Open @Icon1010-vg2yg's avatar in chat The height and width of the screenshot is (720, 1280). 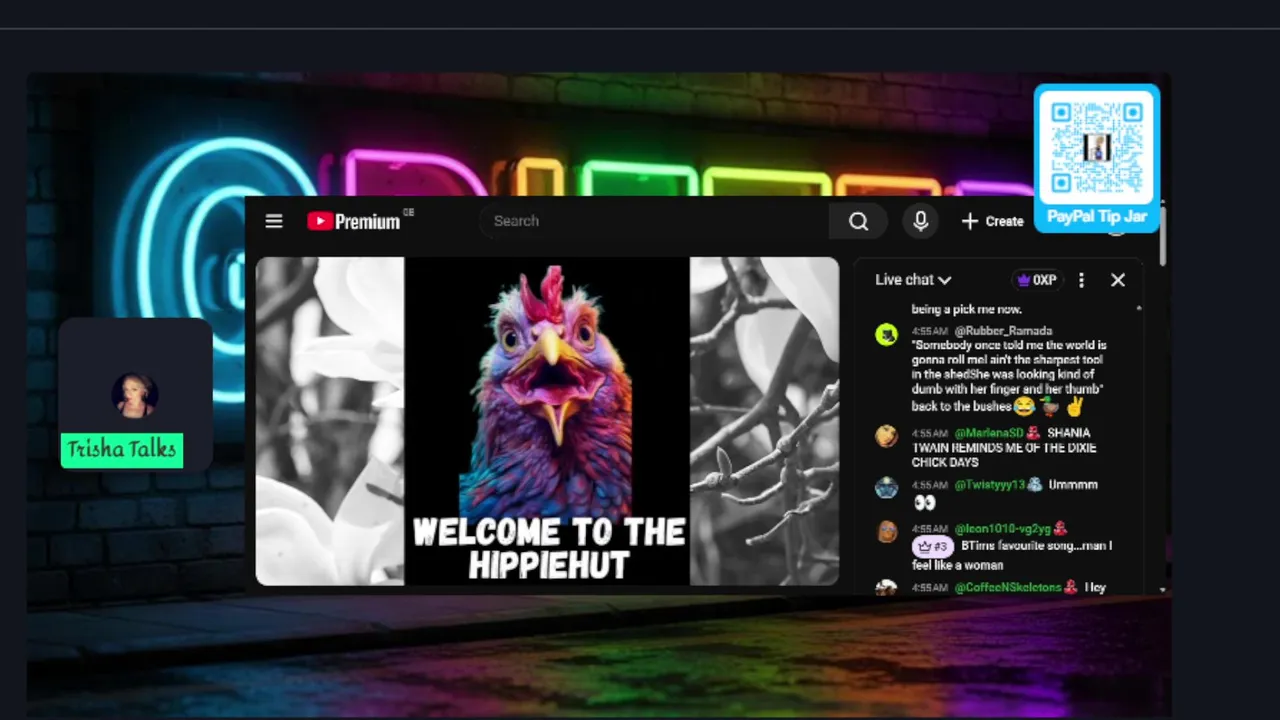pyautogui.click(x=887, y=532)
